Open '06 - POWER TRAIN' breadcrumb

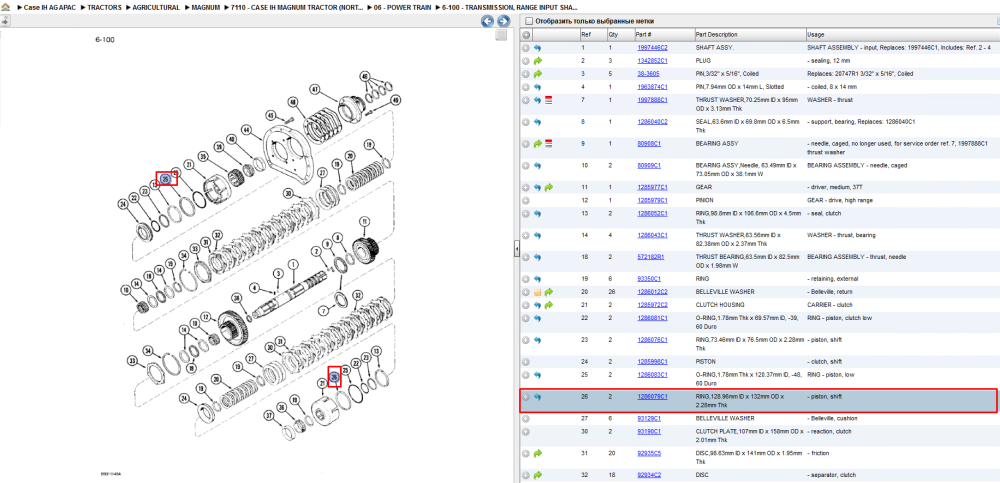(x=404, y=7)
